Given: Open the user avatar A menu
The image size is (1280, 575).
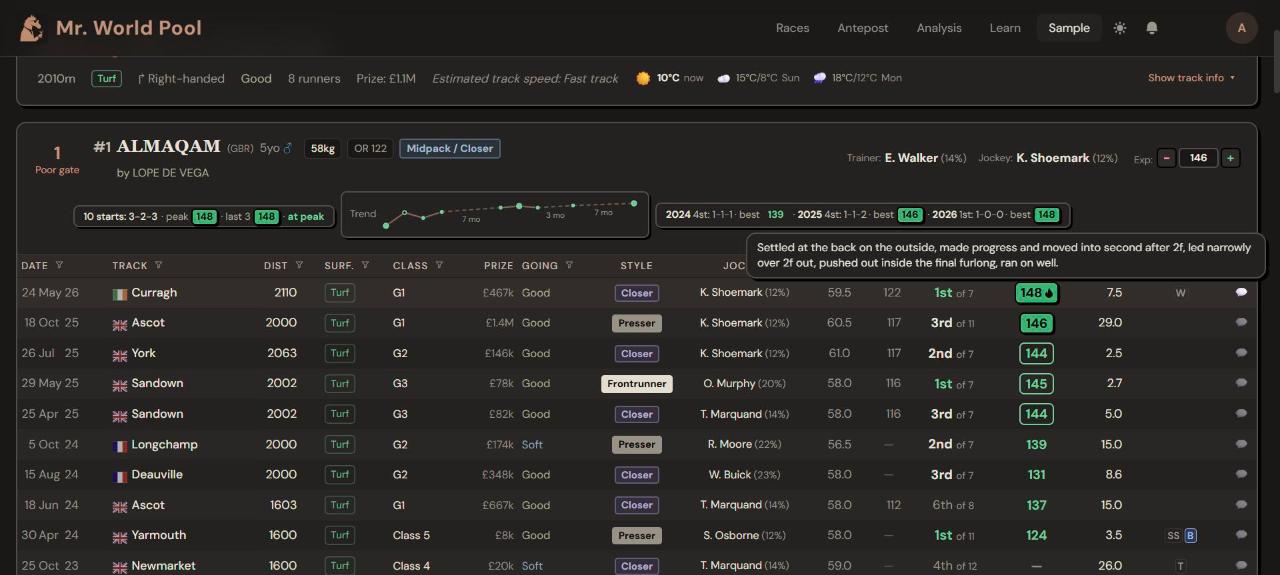Looking at the screenshot, I should click(x=1242, y=28).
